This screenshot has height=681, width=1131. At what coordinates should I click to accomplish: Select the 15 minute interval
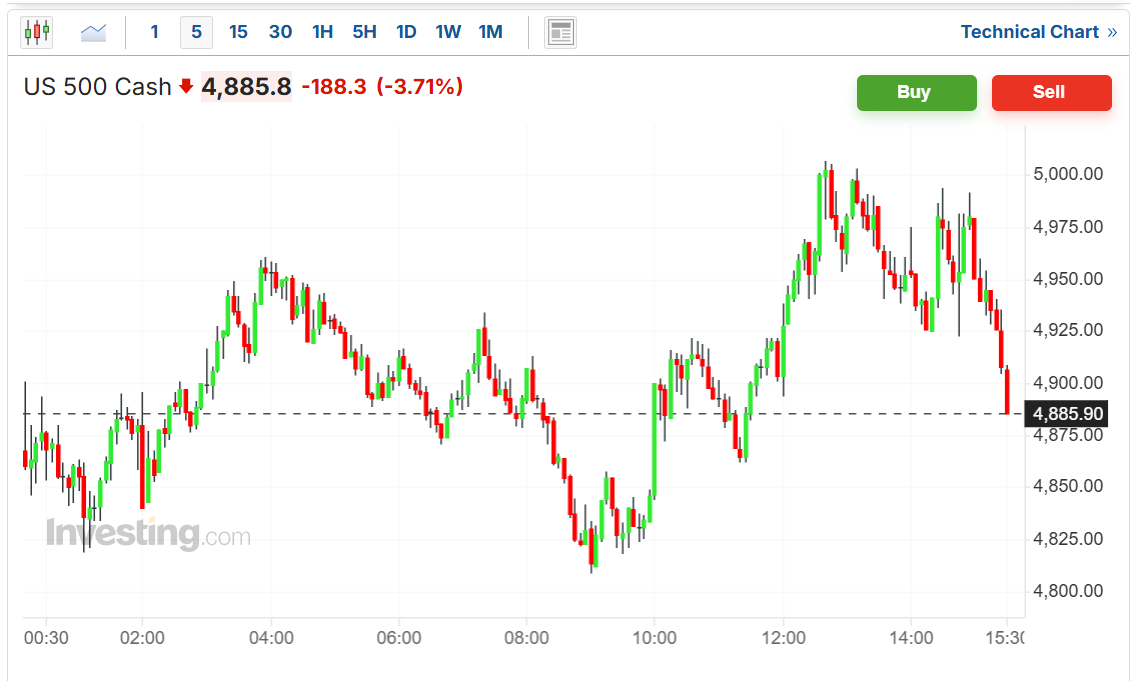point(238,32)
